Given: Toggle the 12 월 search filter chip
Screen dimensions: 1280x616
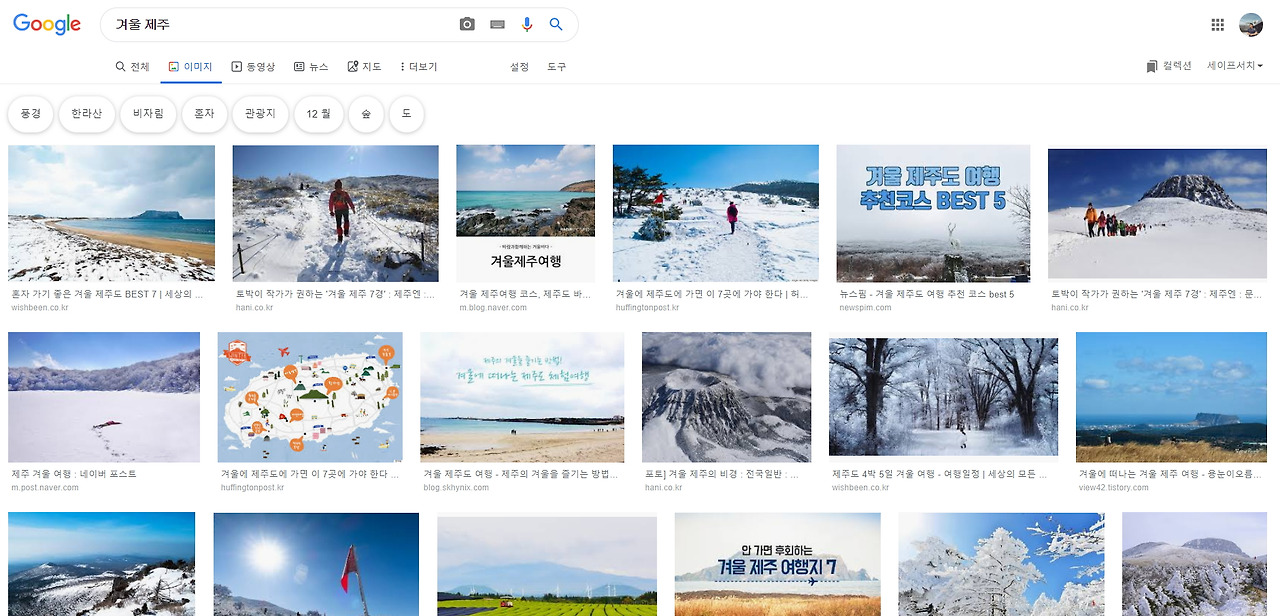Looking at the screenshot, I should coord(318,113).
